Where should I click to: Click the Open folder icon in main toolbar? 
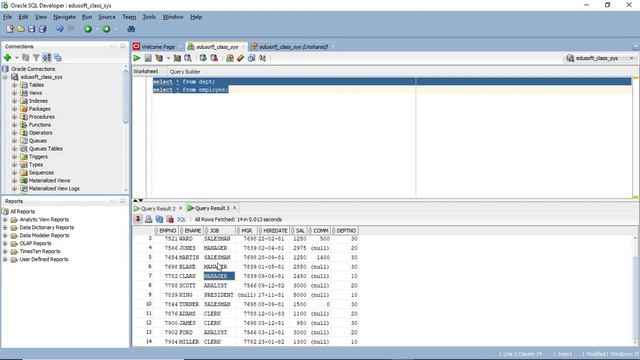point(20,29)
